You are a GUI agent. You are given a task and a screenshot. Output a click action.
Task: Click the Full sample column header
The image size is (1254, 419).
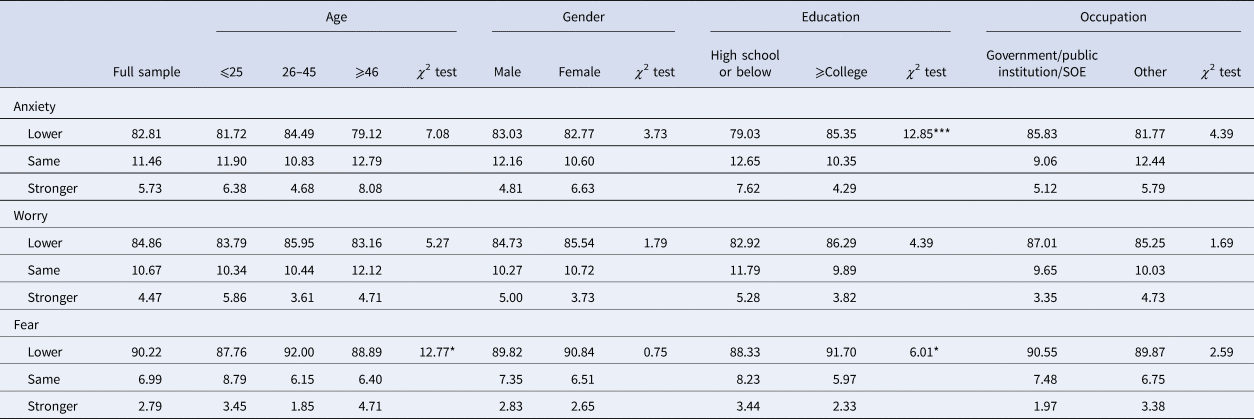coord(148,72)
